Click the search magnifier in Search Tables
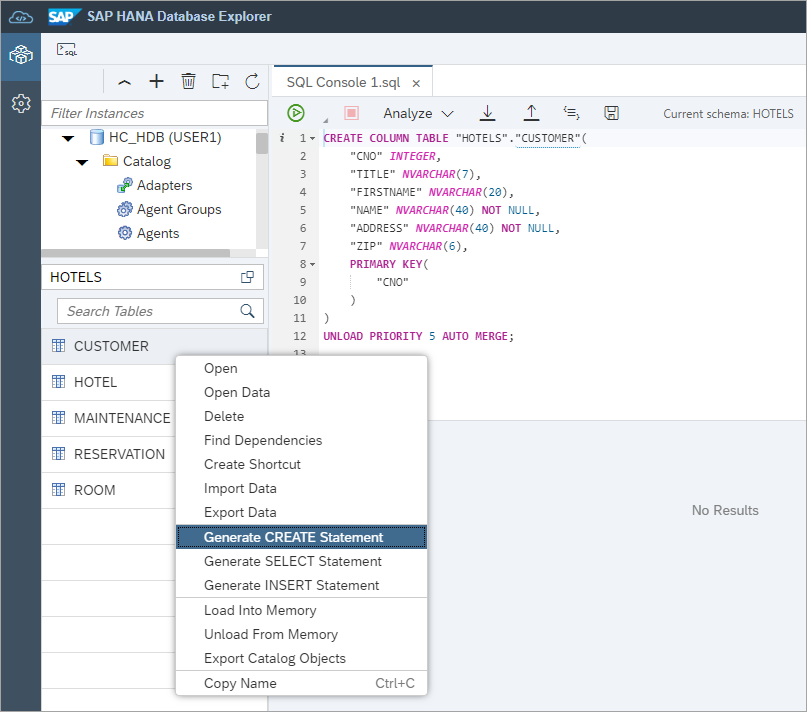807x712 pixels. coord(248,311)
